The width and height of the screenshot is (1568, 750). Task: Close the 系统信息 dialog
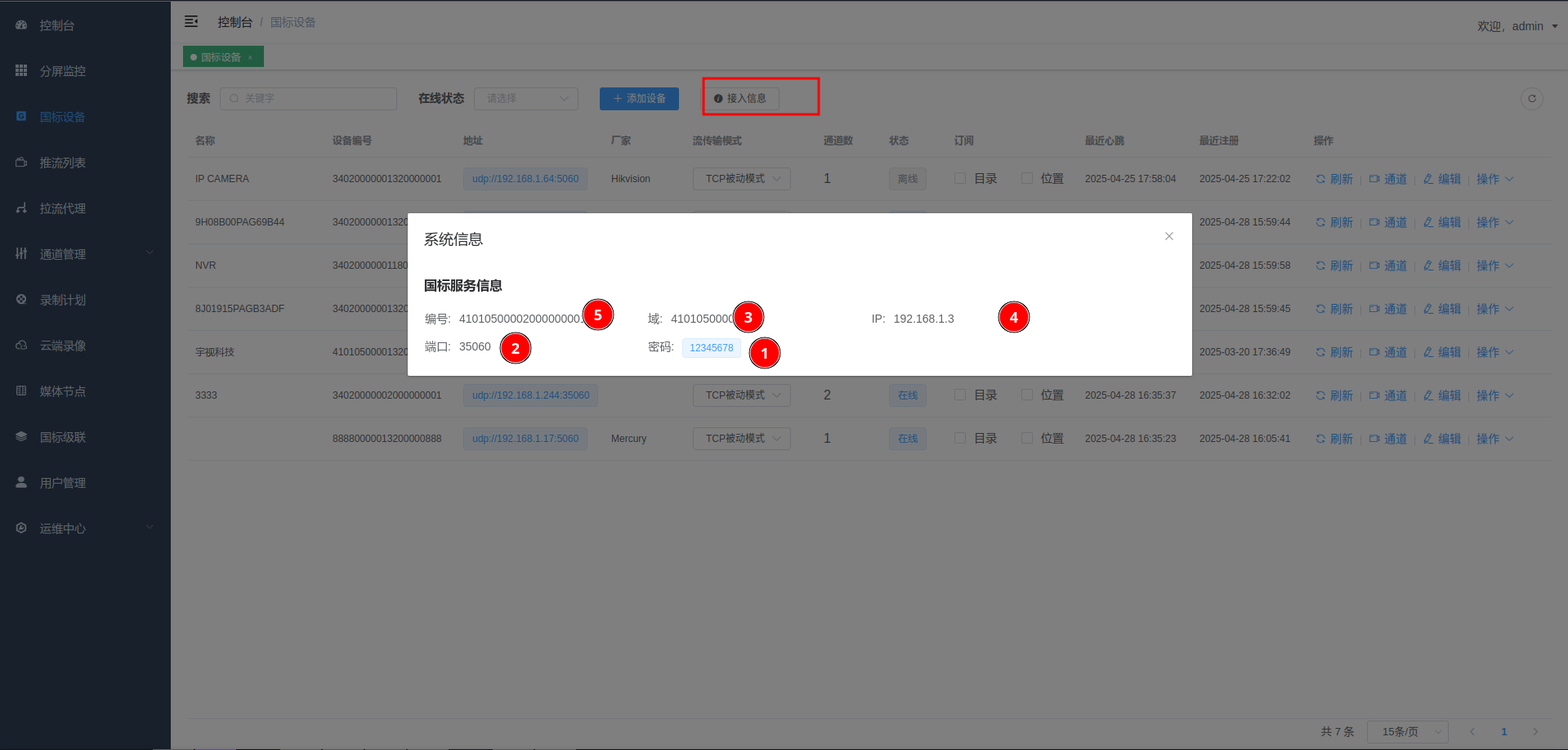[1168, 236]
